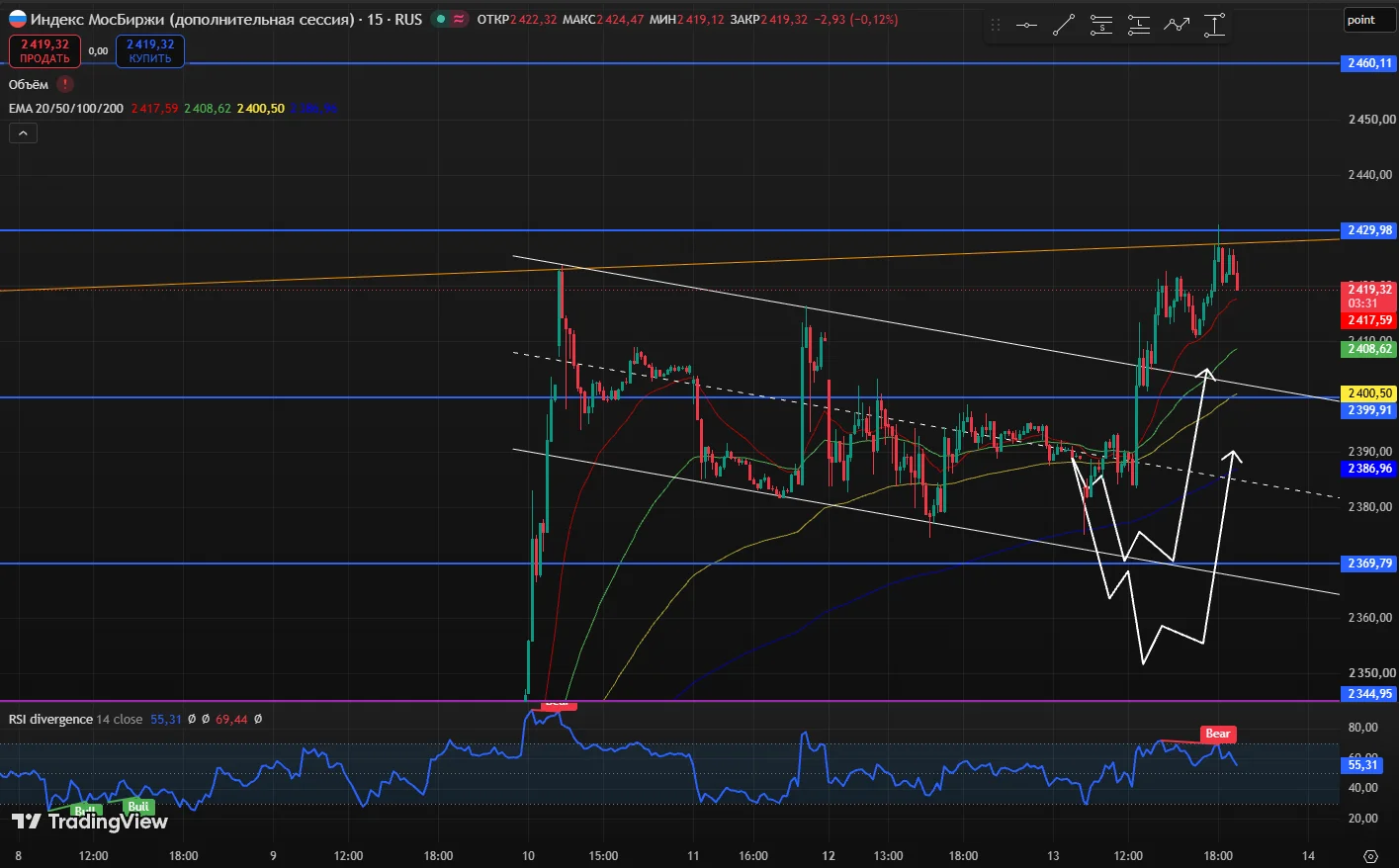The height and width of the screenshot is (868, 1399).
Task: Click the RSI value 69,44 in legend
Action: click(231, 719)
